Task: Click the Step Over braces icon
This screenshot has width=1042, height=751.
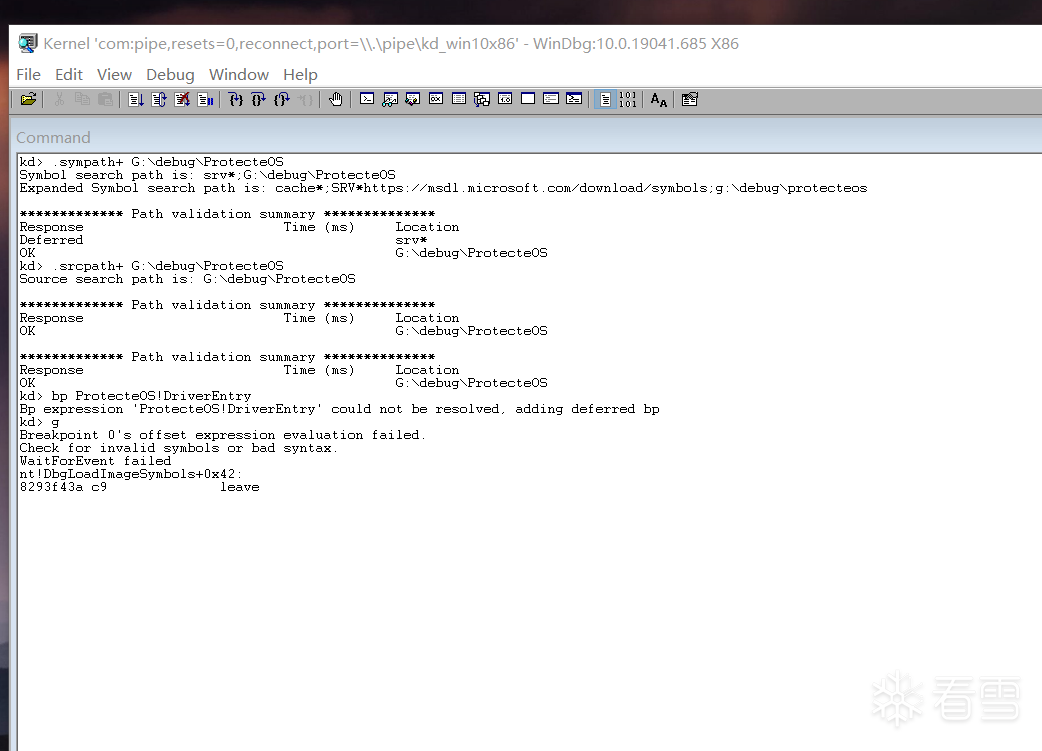Action: [259, 100]
